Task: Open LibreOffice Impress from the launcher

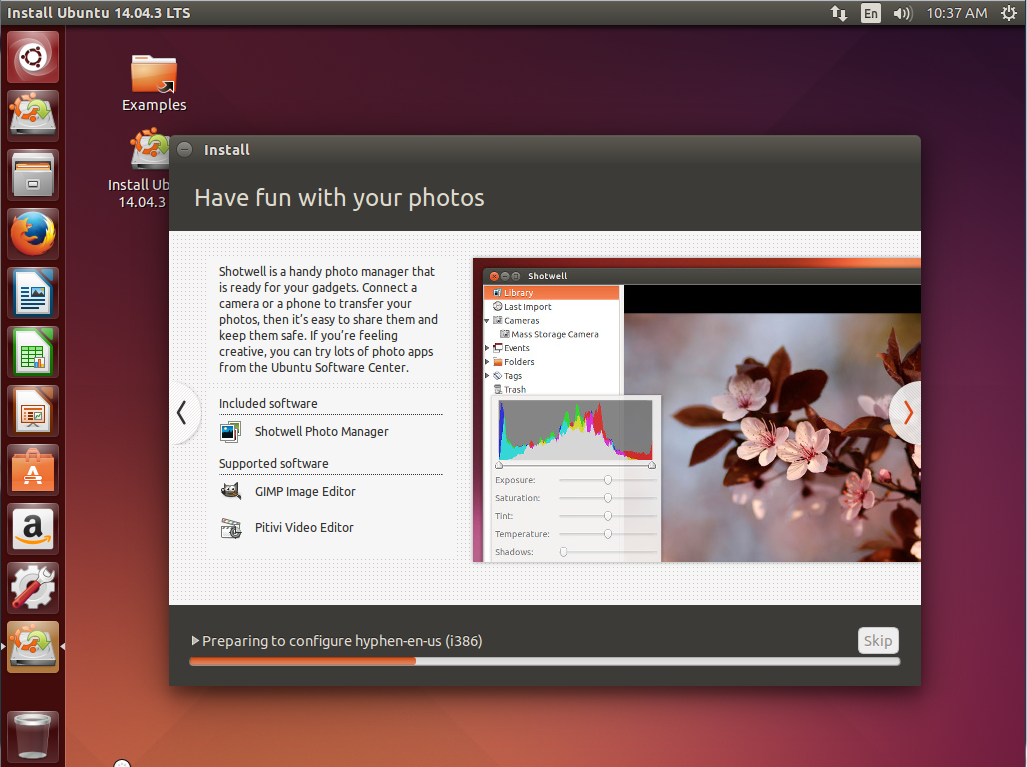Action: (33, 411)
